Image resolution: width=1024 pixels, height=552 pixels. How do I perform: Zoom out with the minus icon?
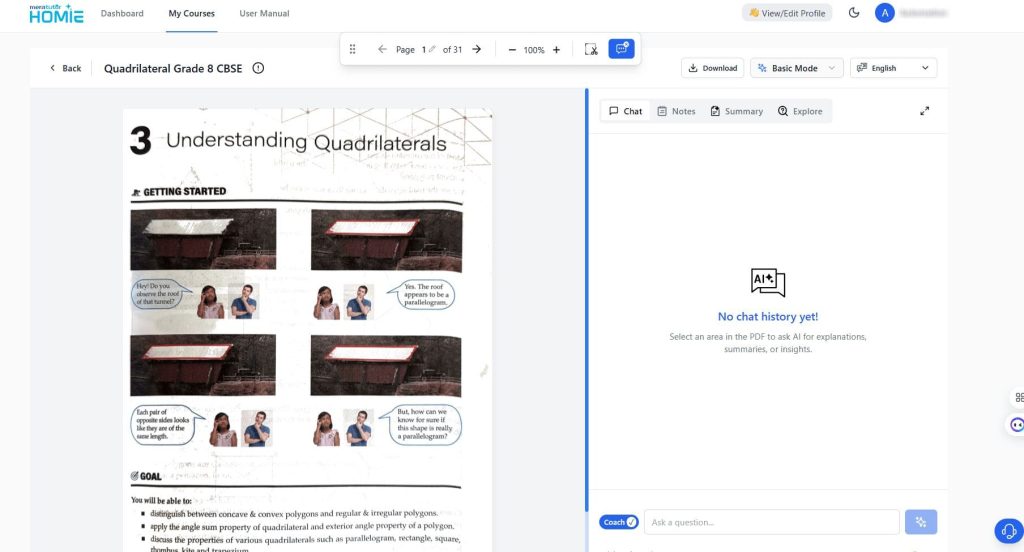(512, 49)
